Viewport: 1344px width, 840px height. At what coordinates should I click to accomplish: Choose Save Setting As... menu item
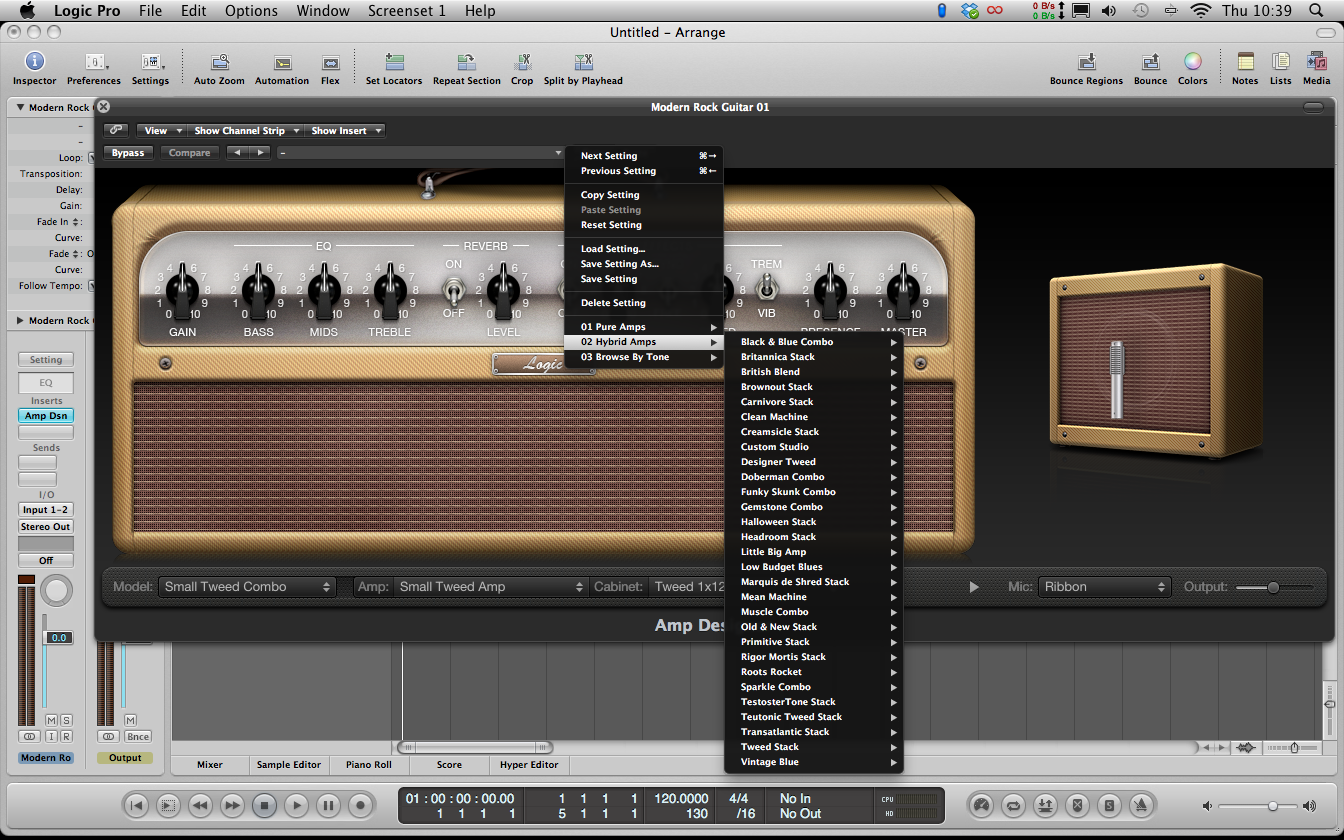tap(619, 264)
